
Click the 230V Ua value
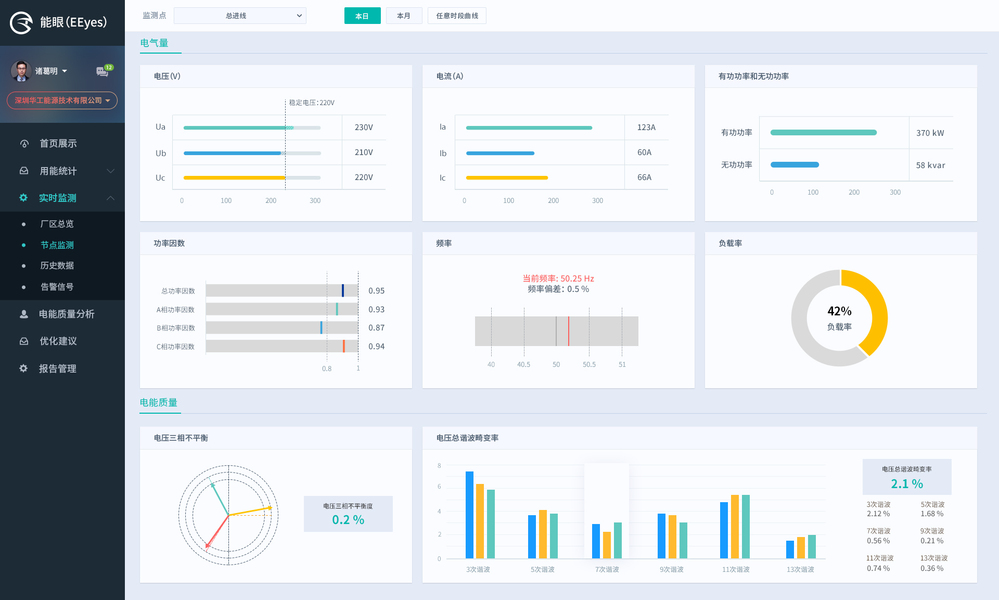(x=364, y=127)
